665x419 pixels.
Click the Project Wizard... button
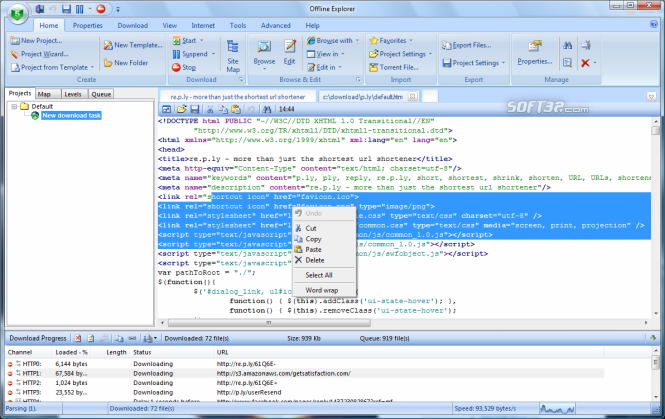pos(39,54)
